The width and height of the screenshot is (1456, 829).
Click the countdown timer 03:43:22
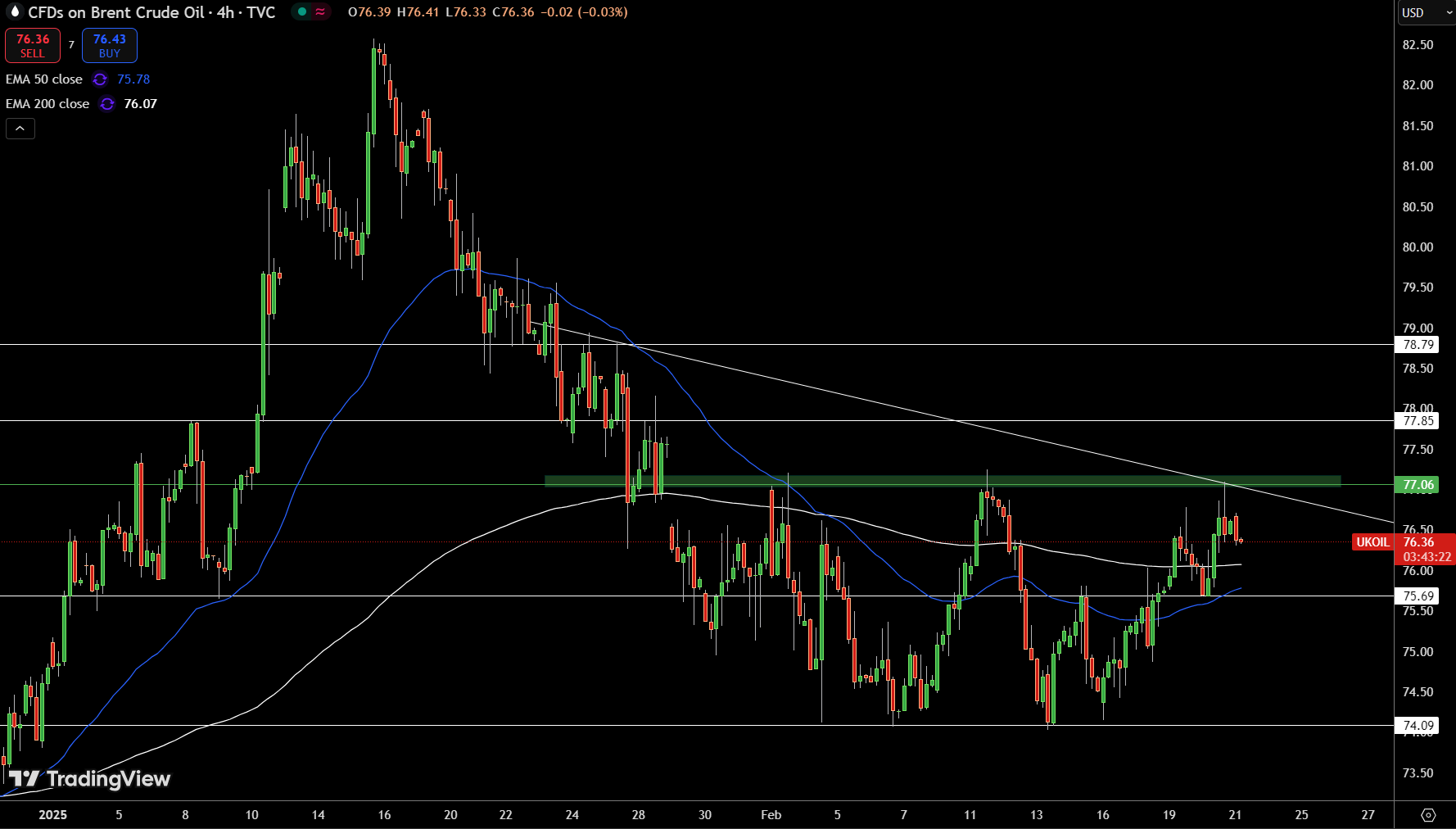[1427, 557]
